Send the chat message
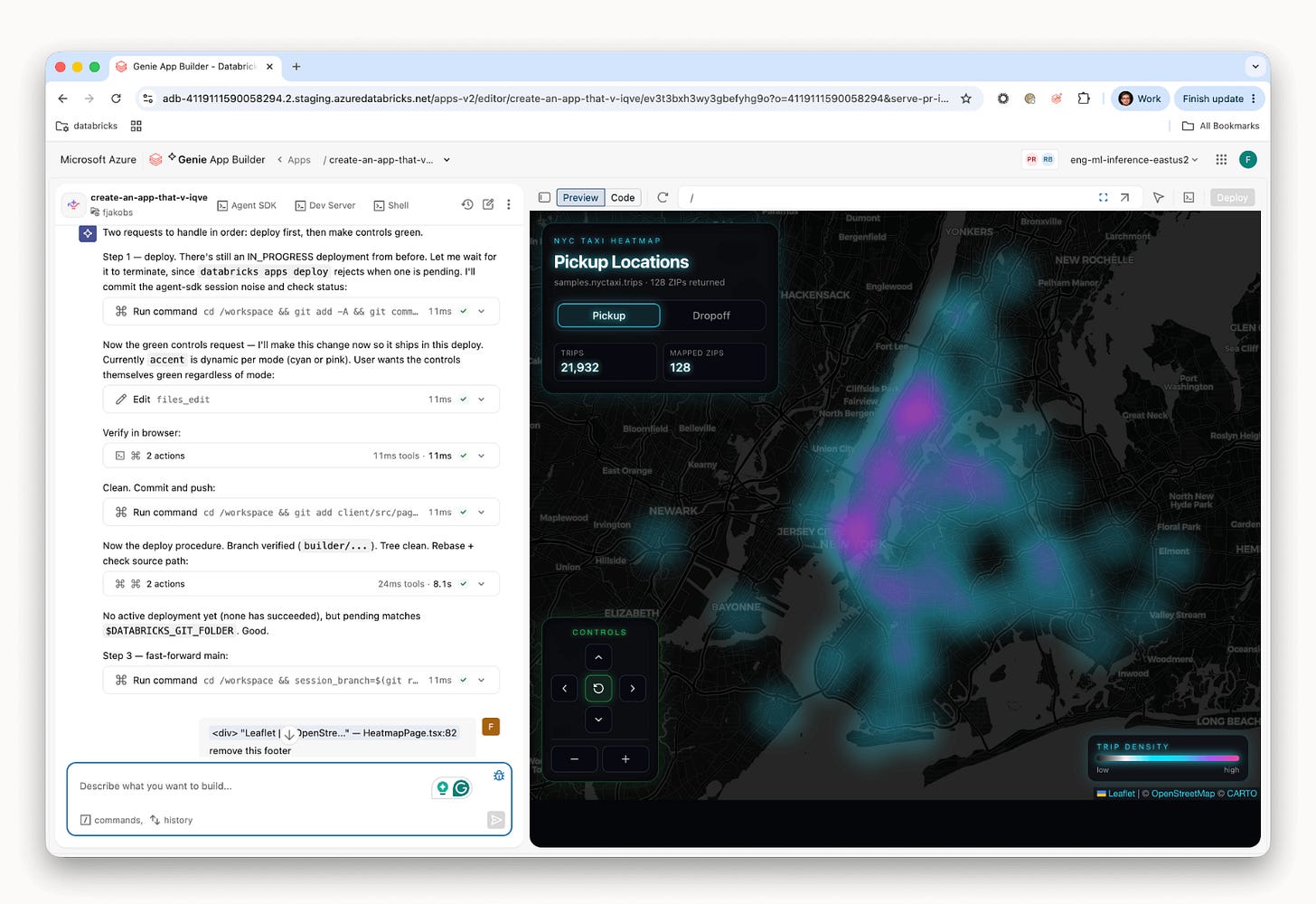 (496, 820)
